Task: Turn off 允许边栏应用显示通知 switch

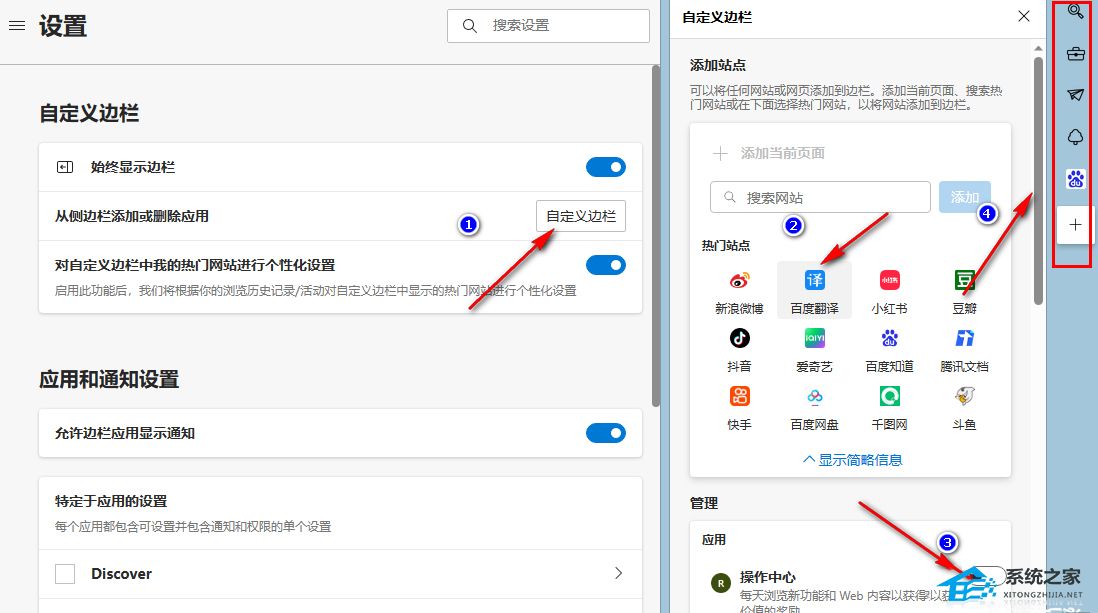Action: coord(605,433)
